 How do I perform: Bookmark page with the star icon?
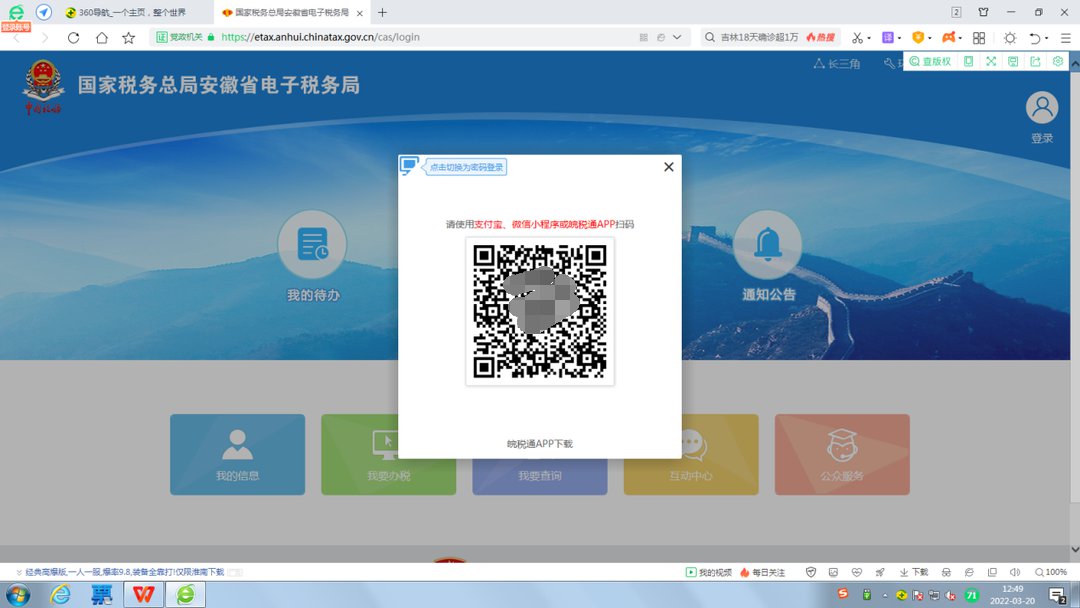(x=128, y=37)
